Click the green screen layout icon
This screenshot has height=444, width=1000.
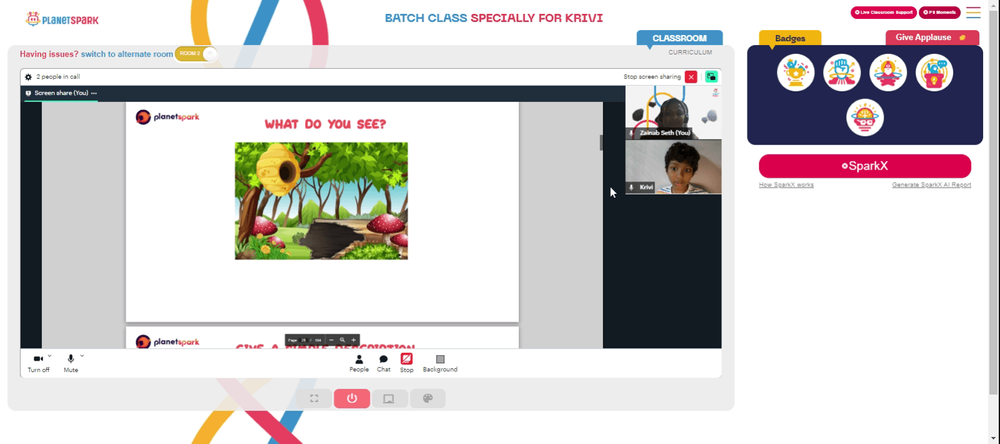click(711, 77)
